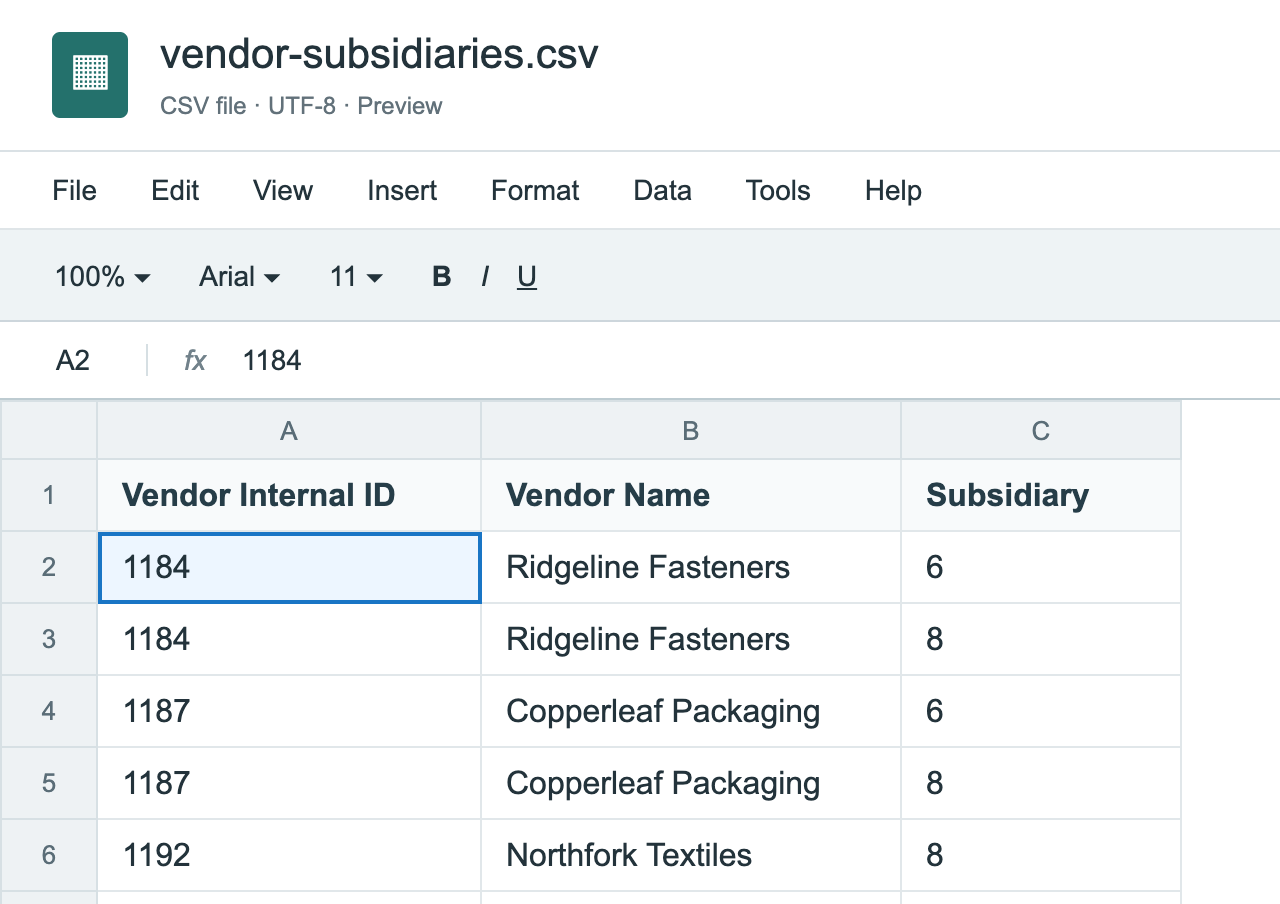1280x904 pixels.
Task: Toggle underline formatting
Action: (527, 276)
